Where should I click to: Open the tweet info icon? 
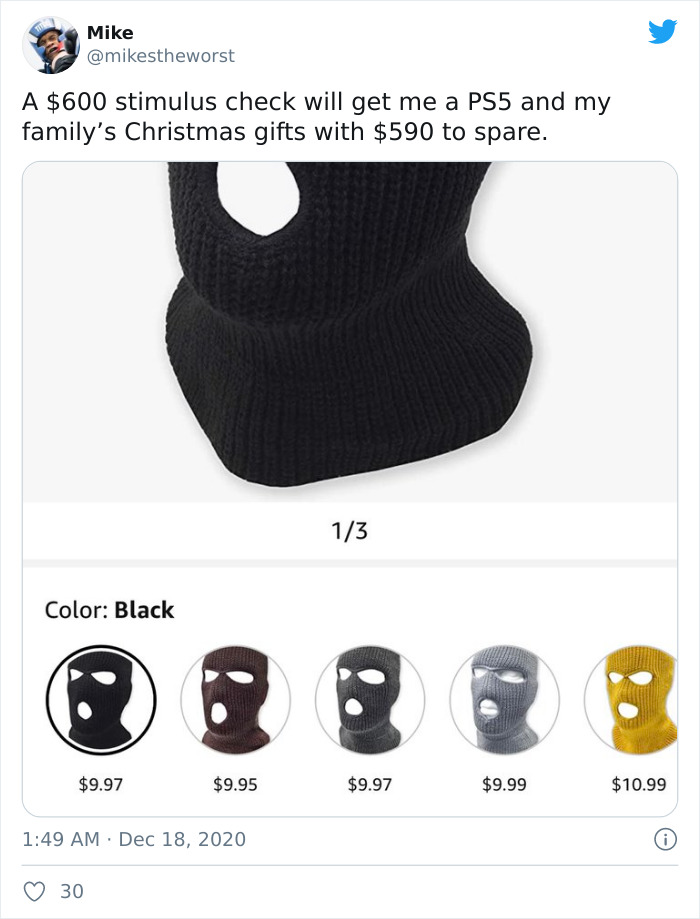point(665,839)
